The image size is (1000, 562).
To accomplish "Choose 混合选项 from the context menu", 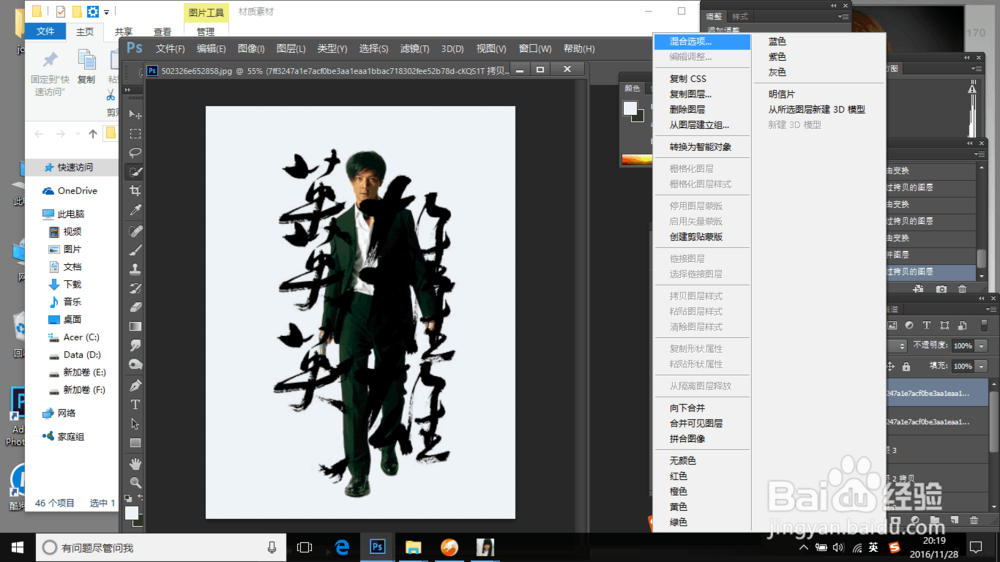I will coord(702,41).
